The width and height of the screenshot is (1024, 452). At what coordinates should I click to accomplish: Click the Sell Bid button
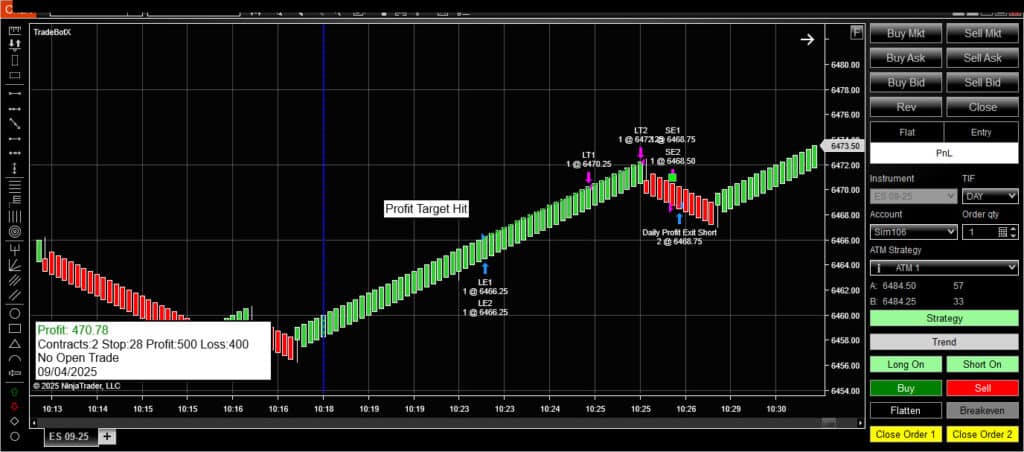pyautogui.click(x=982, y=82)
